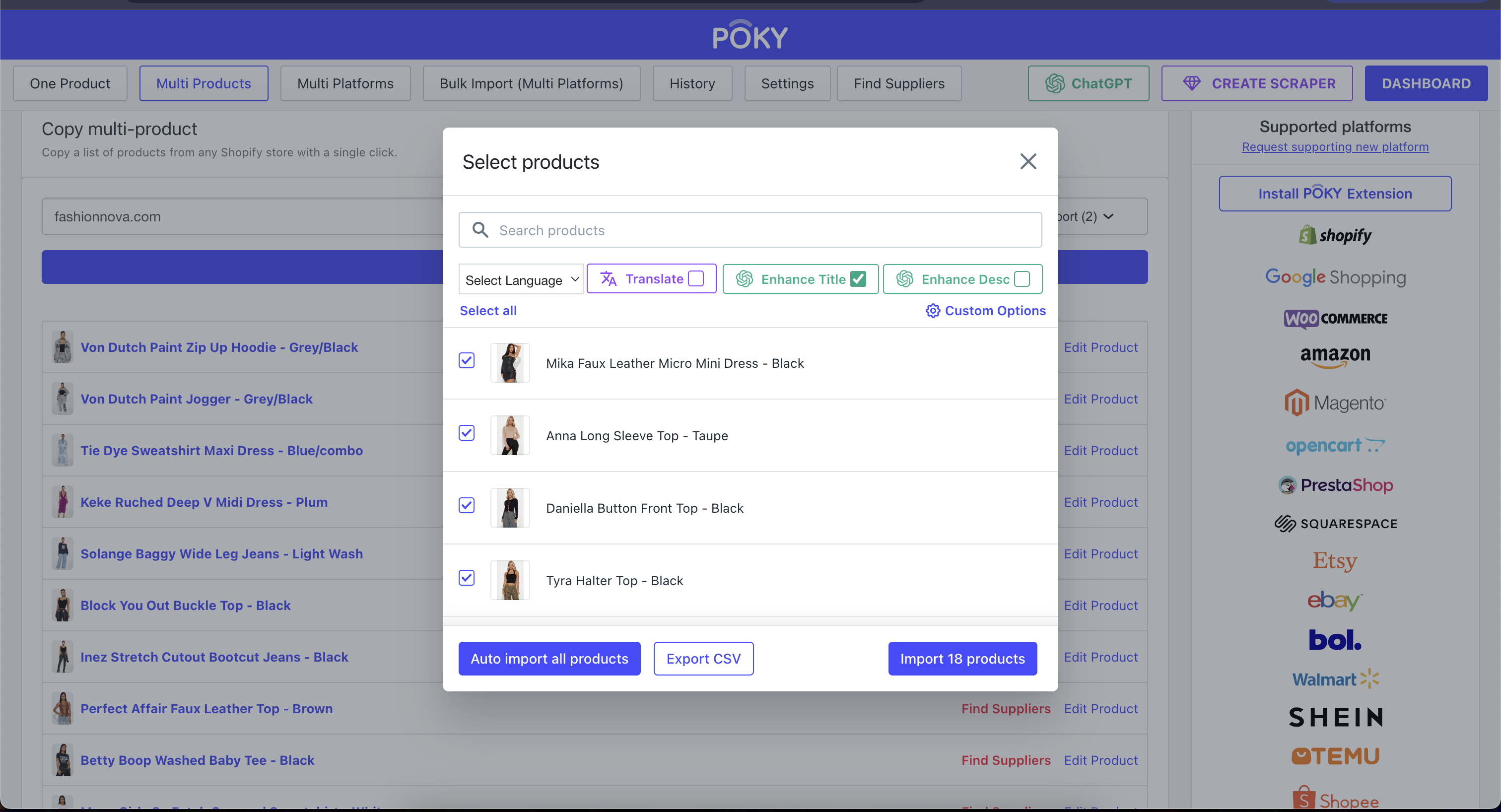Focus the Search products field
The height and width of the screenshot is (812, 1501).
pyautogui.click(x=750, y=230)
